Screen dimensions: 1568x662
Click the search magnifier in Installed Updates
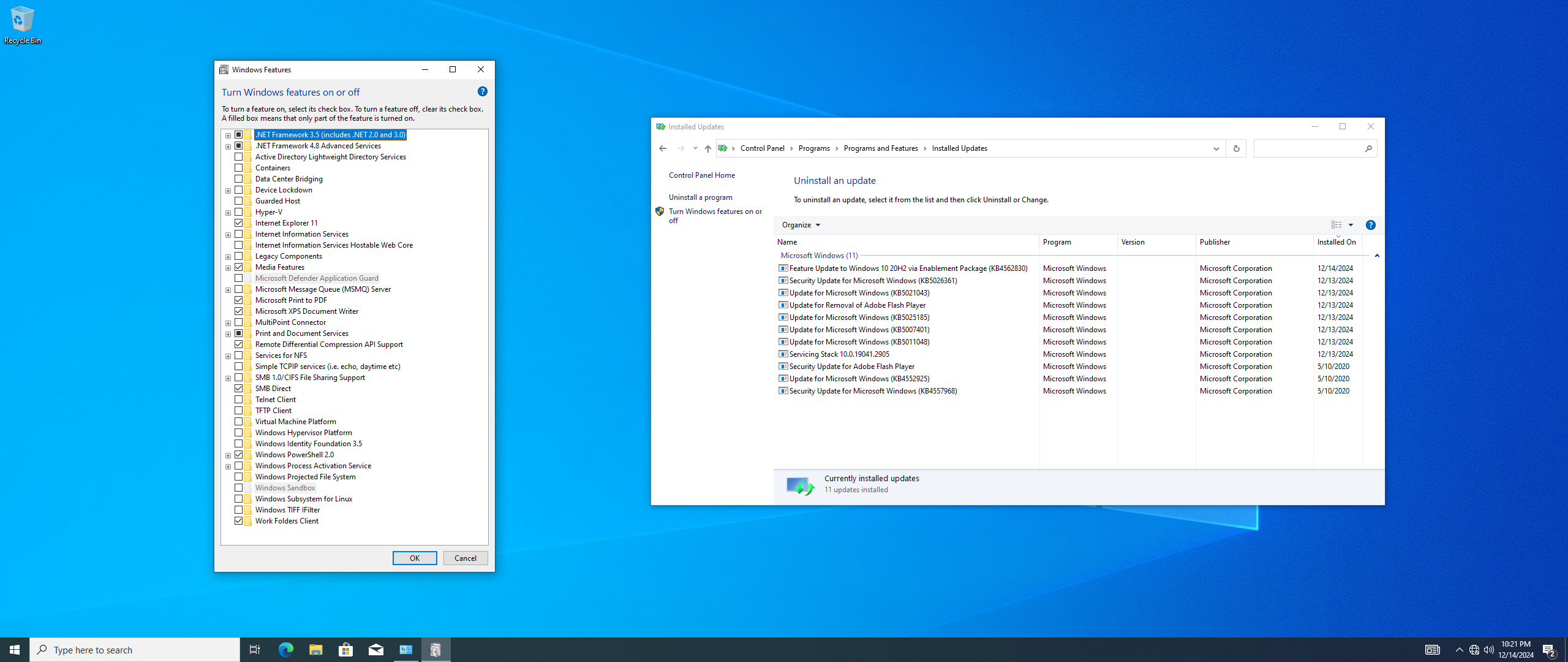click(1368, 148)
